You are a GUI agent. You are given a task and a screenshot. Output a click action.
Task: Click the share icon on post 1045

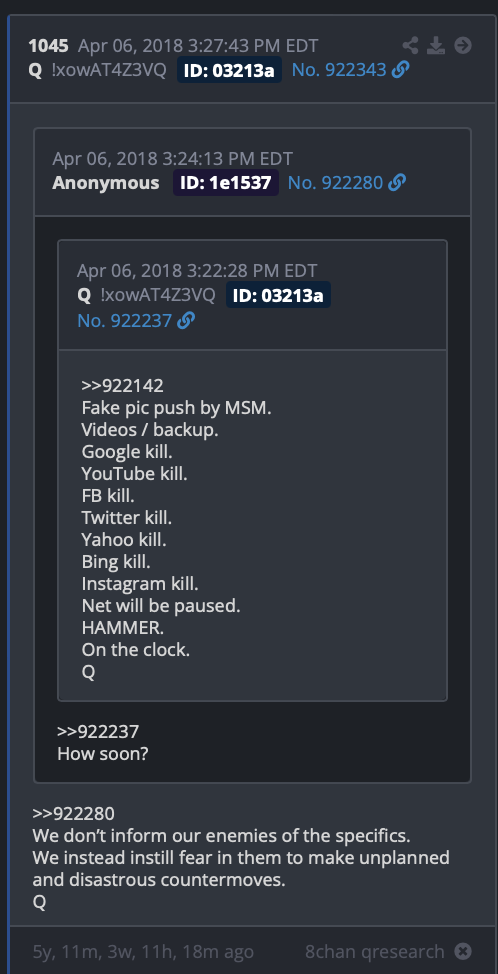[x=410, y=45]
